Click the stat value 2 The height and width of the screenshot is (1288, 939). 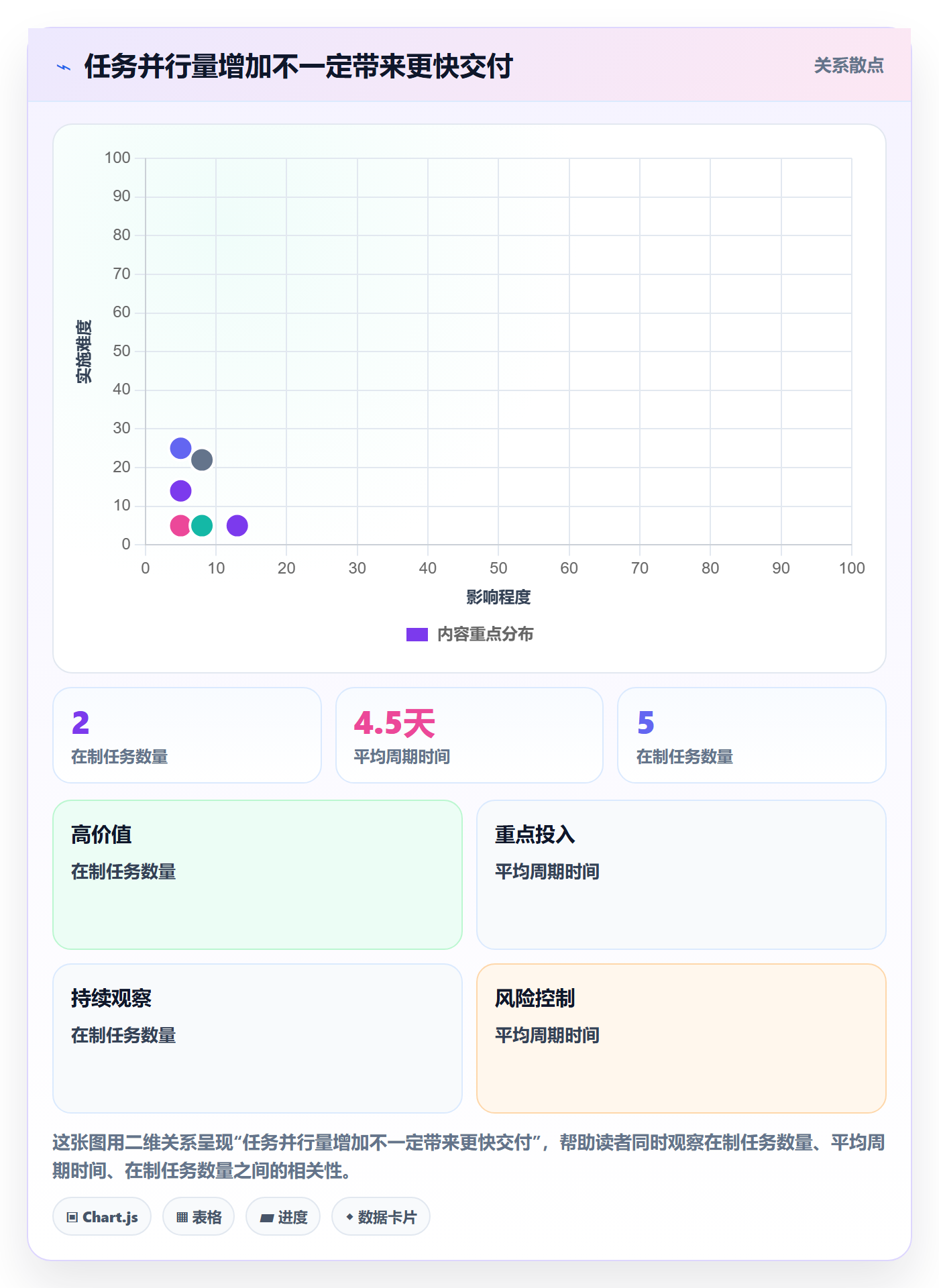80,722
